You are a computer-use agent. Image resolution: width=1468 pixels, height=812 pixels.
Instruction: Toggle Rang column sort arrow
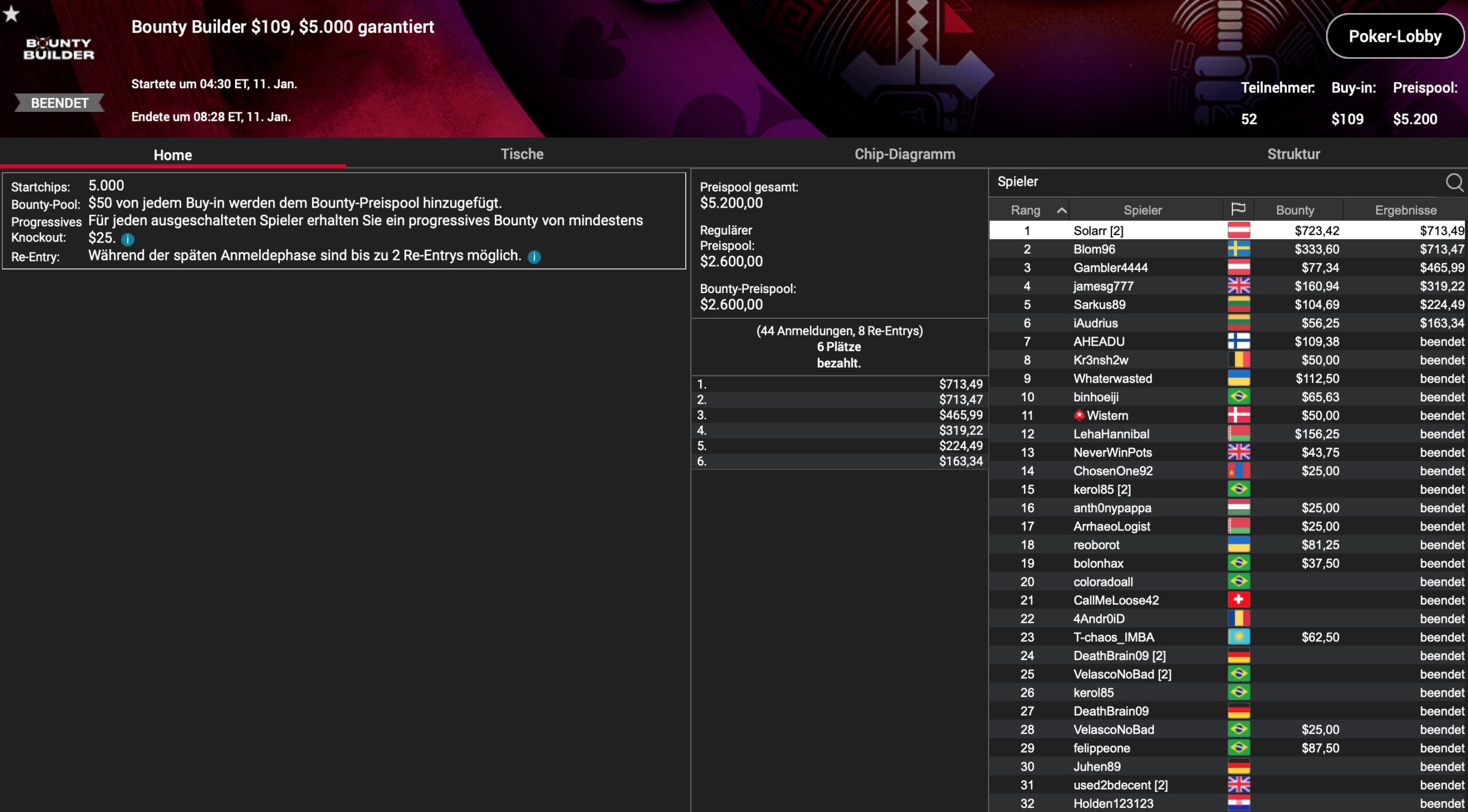(x=1061, y=210)
